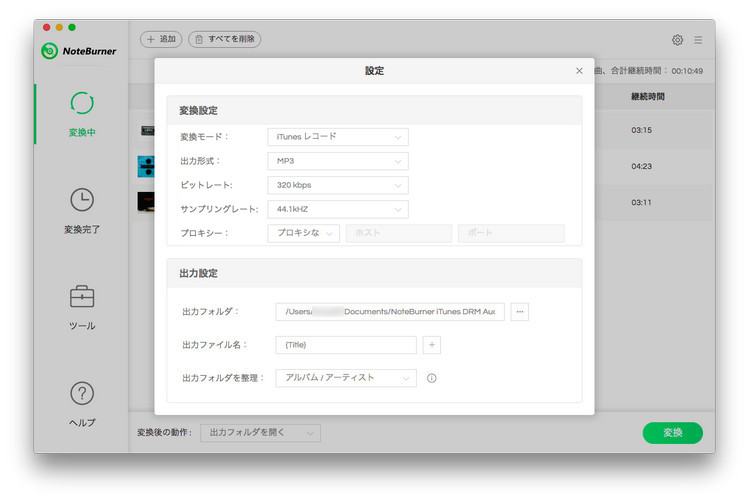This screenshot has height=502, width=749.
Task: Open the ヘルプ help section
Action: coord(82,404)
